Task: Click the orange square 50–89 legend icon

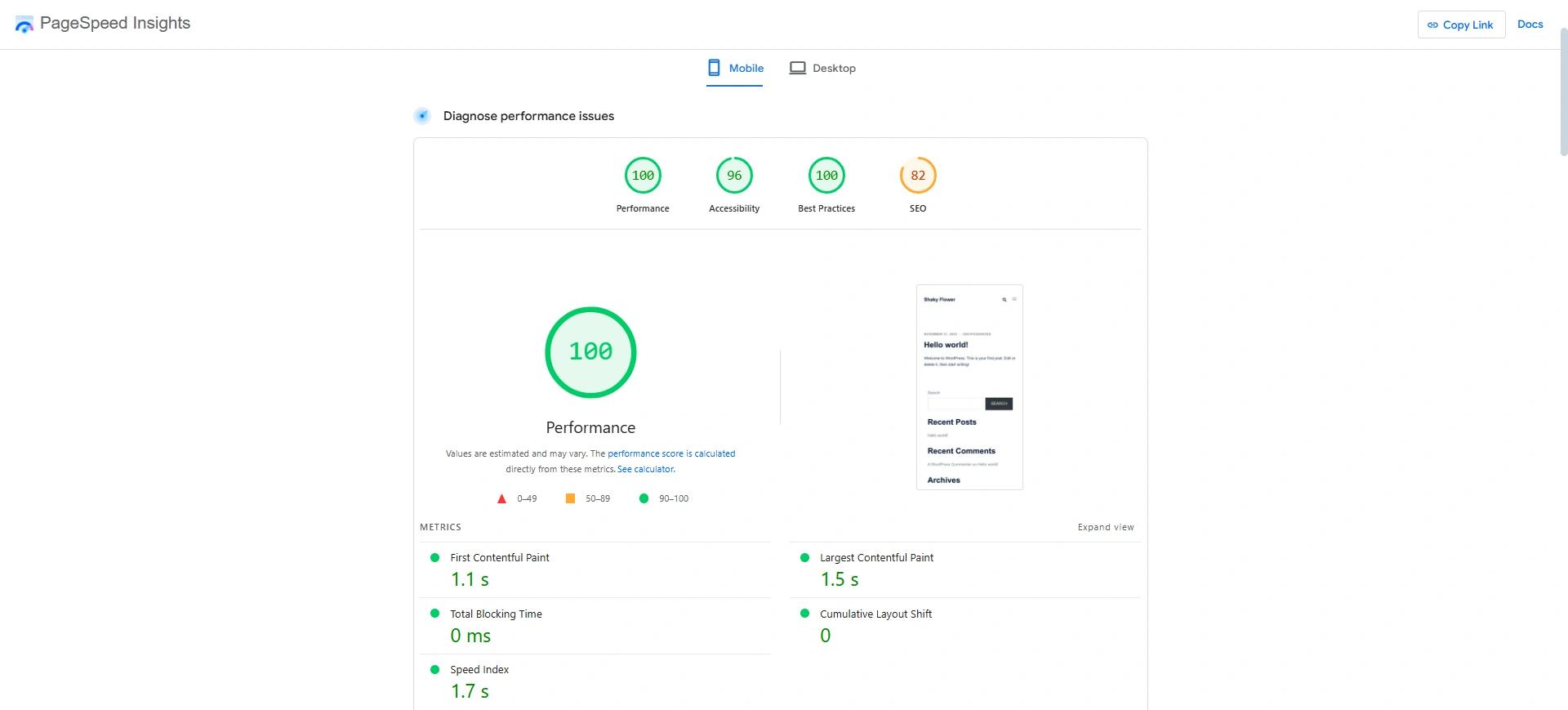Action: (x=570, y=498)
